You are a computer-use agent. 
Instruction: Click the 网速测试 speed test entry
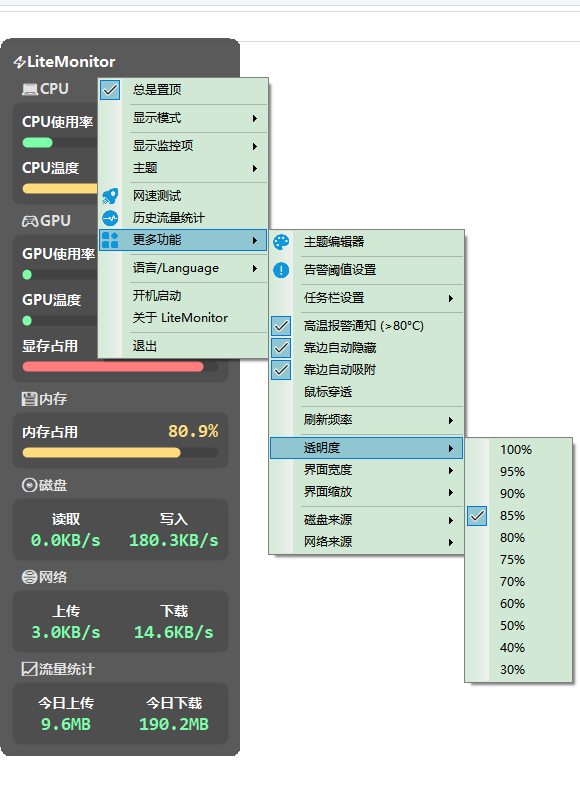click(x=183, y=196)
